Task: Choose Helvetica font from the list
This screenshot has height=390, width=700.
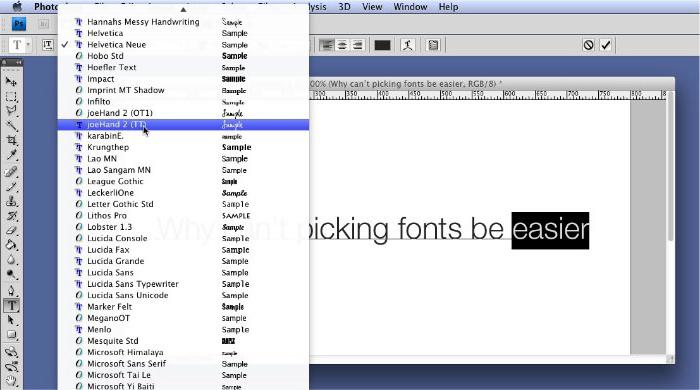Action: click(183, 33)
